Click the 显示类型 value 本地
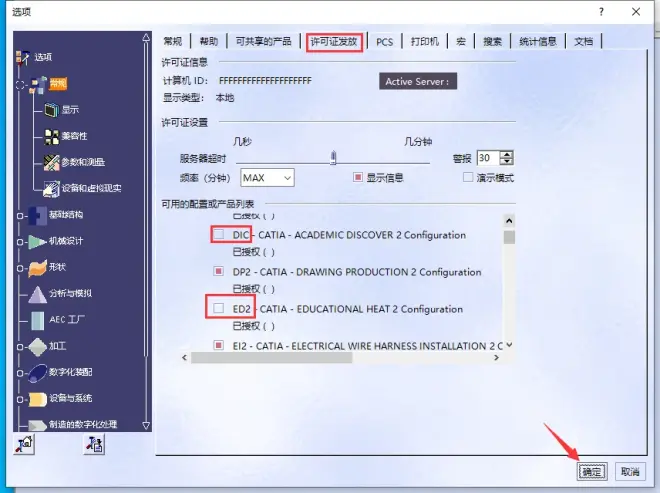Viewport: 660px width, 493px height. tap(225, 98)
